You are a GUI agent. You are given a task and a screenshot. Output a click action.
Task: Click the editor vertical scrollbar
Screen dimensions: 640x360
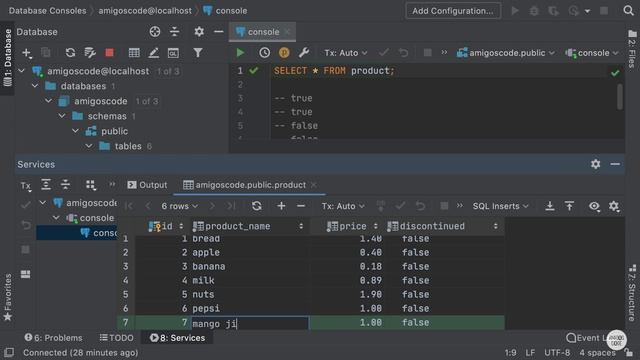[620, 97]
